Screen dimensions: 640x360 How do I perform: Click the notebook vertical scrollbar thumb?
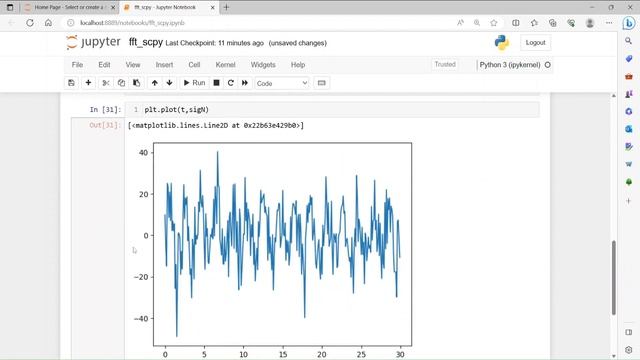coord(613,278)
